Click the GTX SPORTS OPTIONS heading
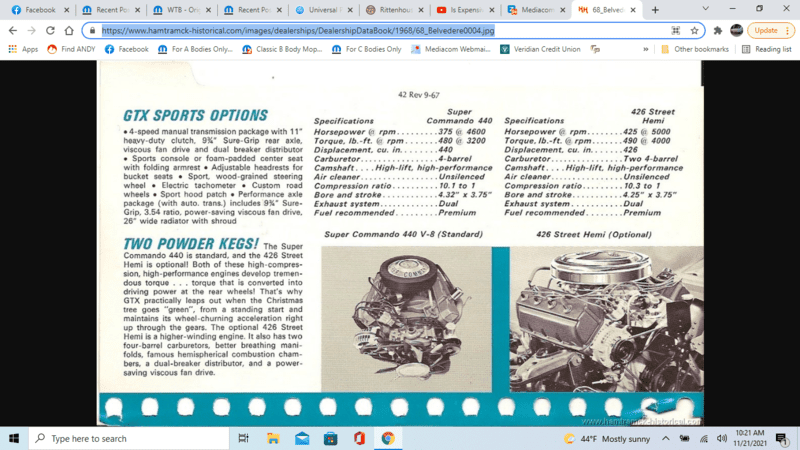Viewport: 800px width, 450px height. pos(195,116)
